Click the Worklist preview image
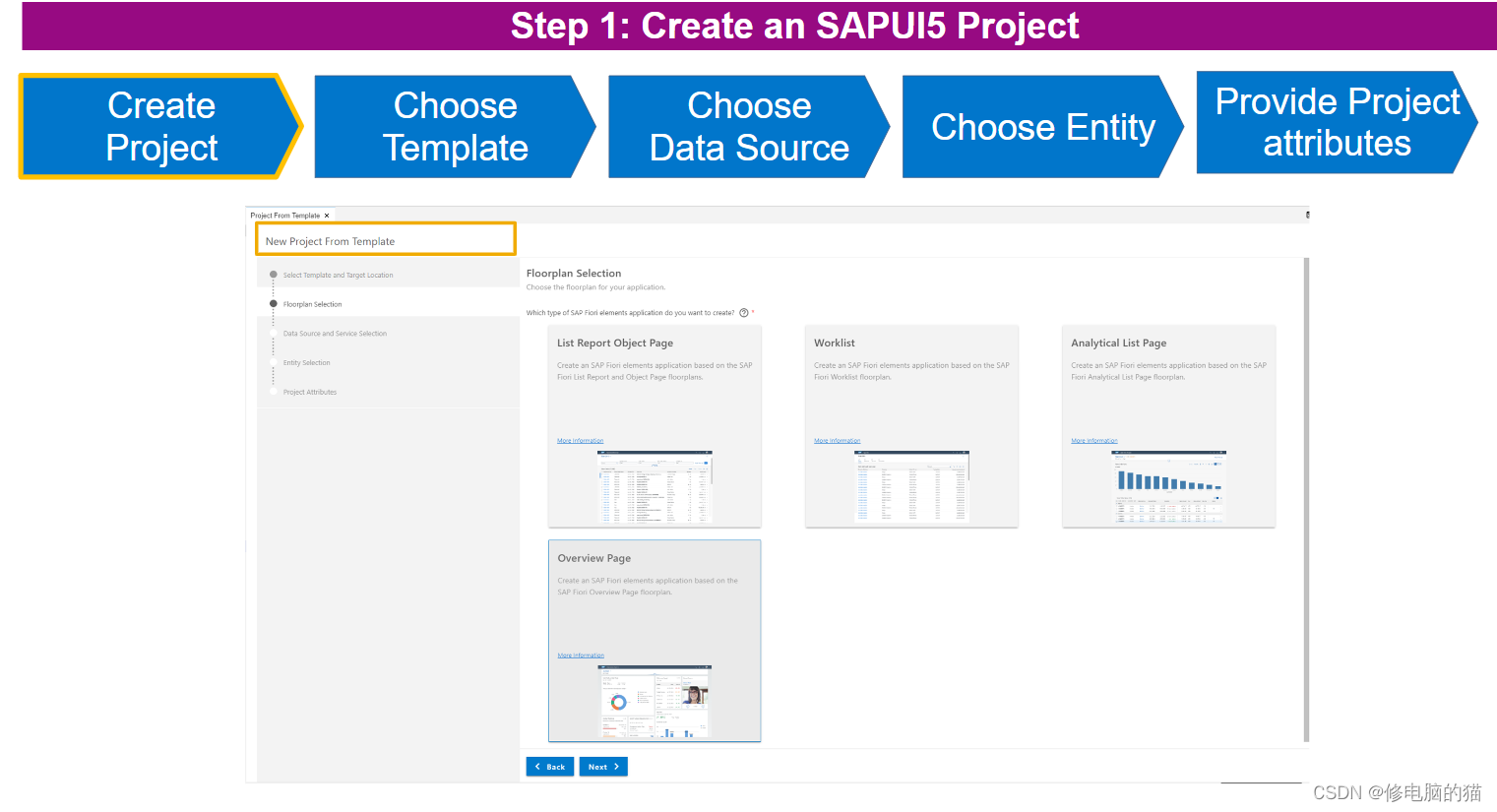1497x812 pixels. 911,487
